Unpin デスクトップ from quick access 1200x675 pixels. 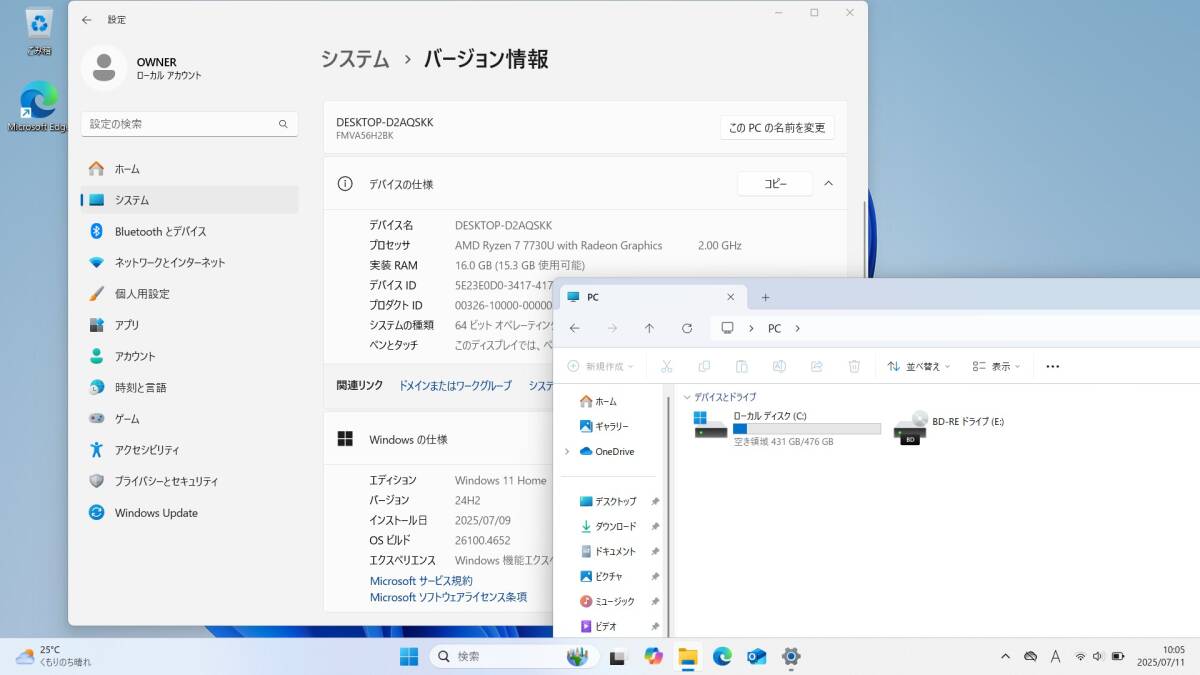tap(655, 501)
